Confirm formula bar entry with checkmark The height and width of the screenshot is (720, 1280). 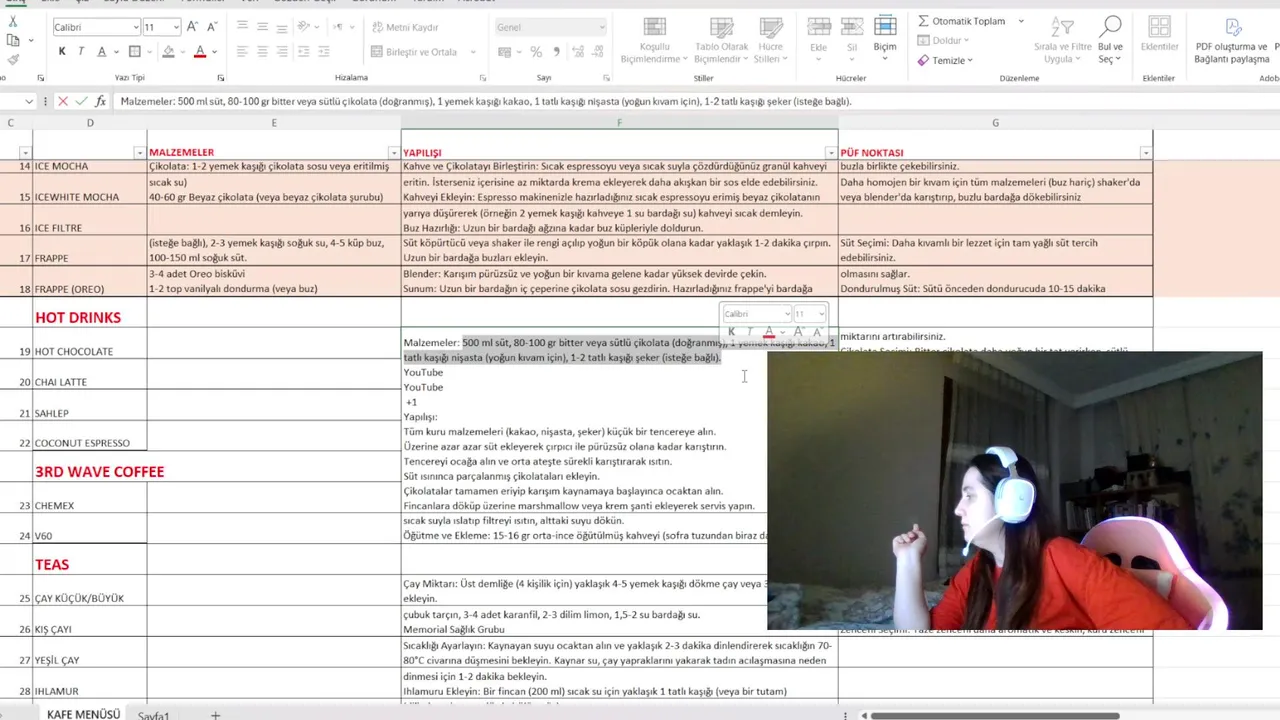81,101
